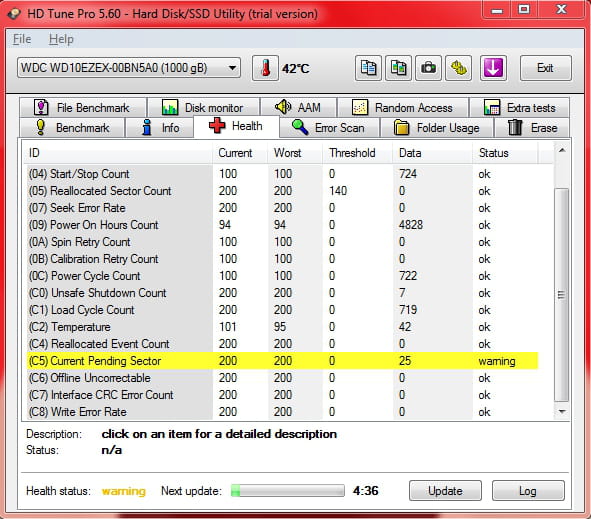The image size is (591, 519).
Task: Switch to the Disk monitor tab
Action: 204,108
